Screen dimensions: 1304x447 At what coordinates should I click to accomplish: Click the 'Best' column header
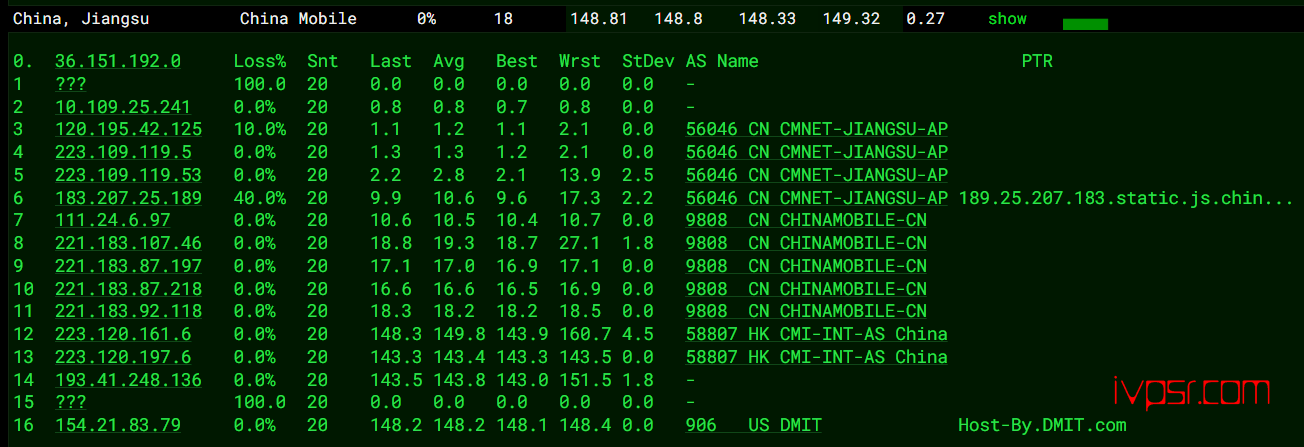[517, 62]
